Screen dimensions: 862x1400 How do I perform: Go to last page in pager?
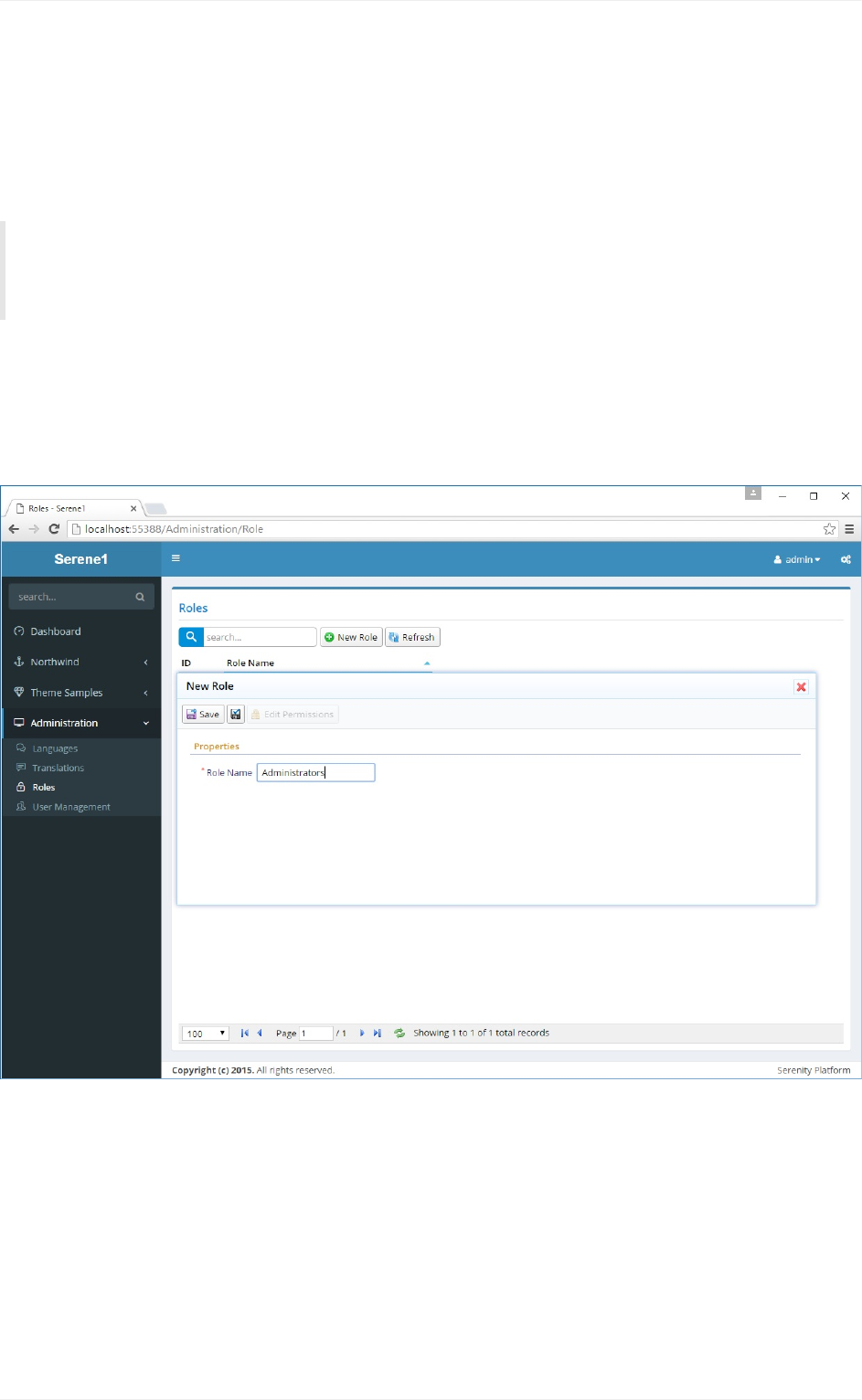[377, 1034]
